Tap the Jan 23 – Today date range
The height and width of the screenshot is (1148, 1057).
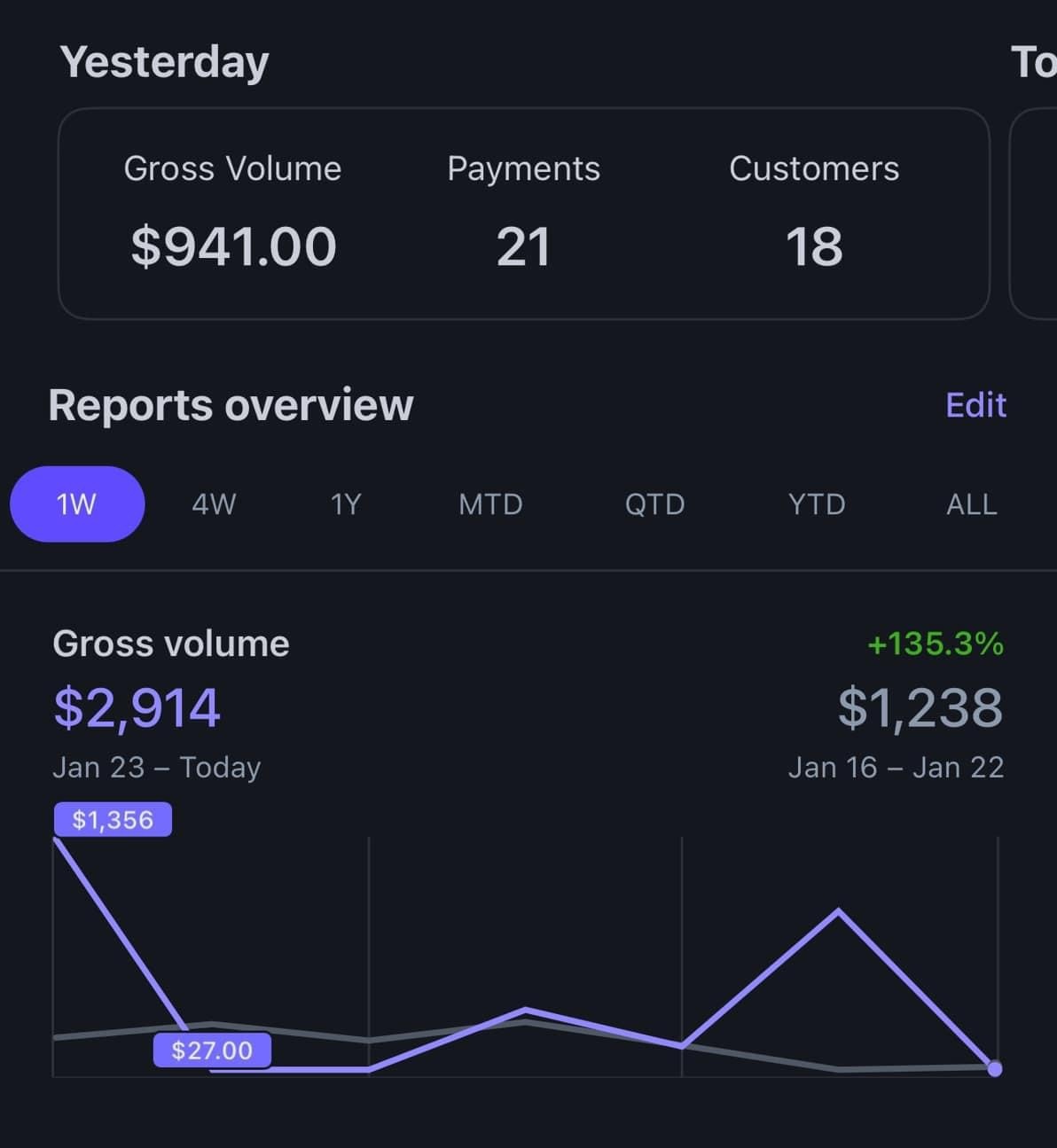click(x=157, y=767)
